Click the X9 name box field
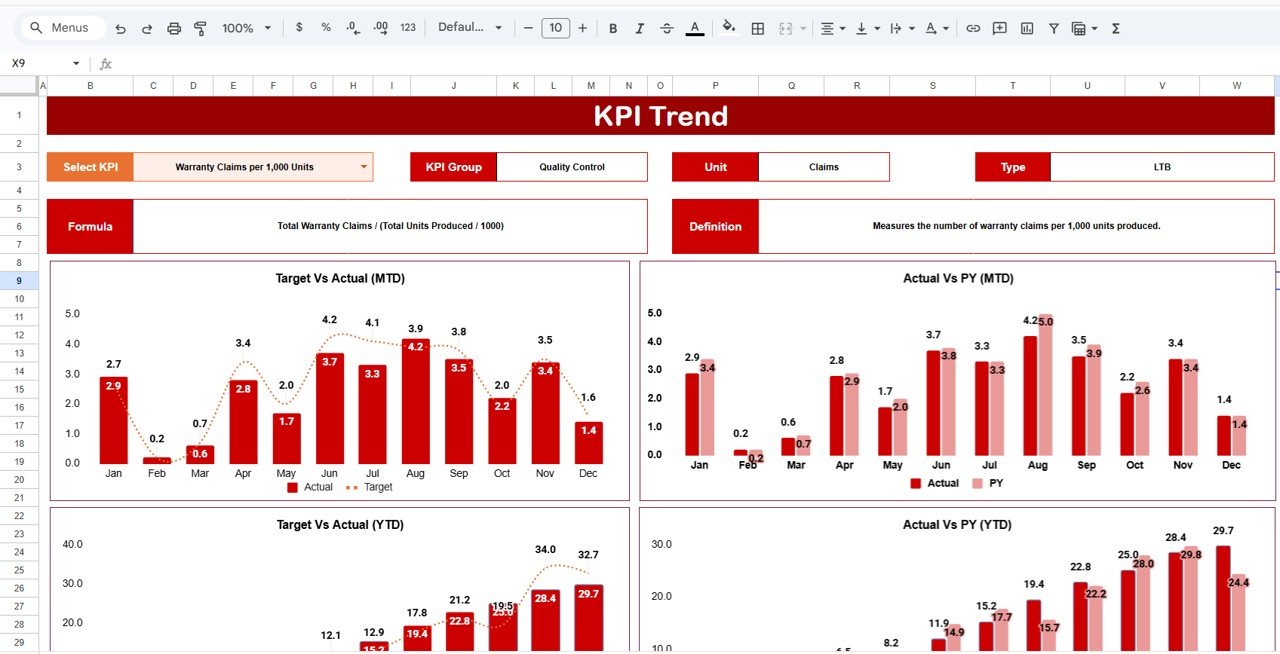 click(x=40, y=63)
